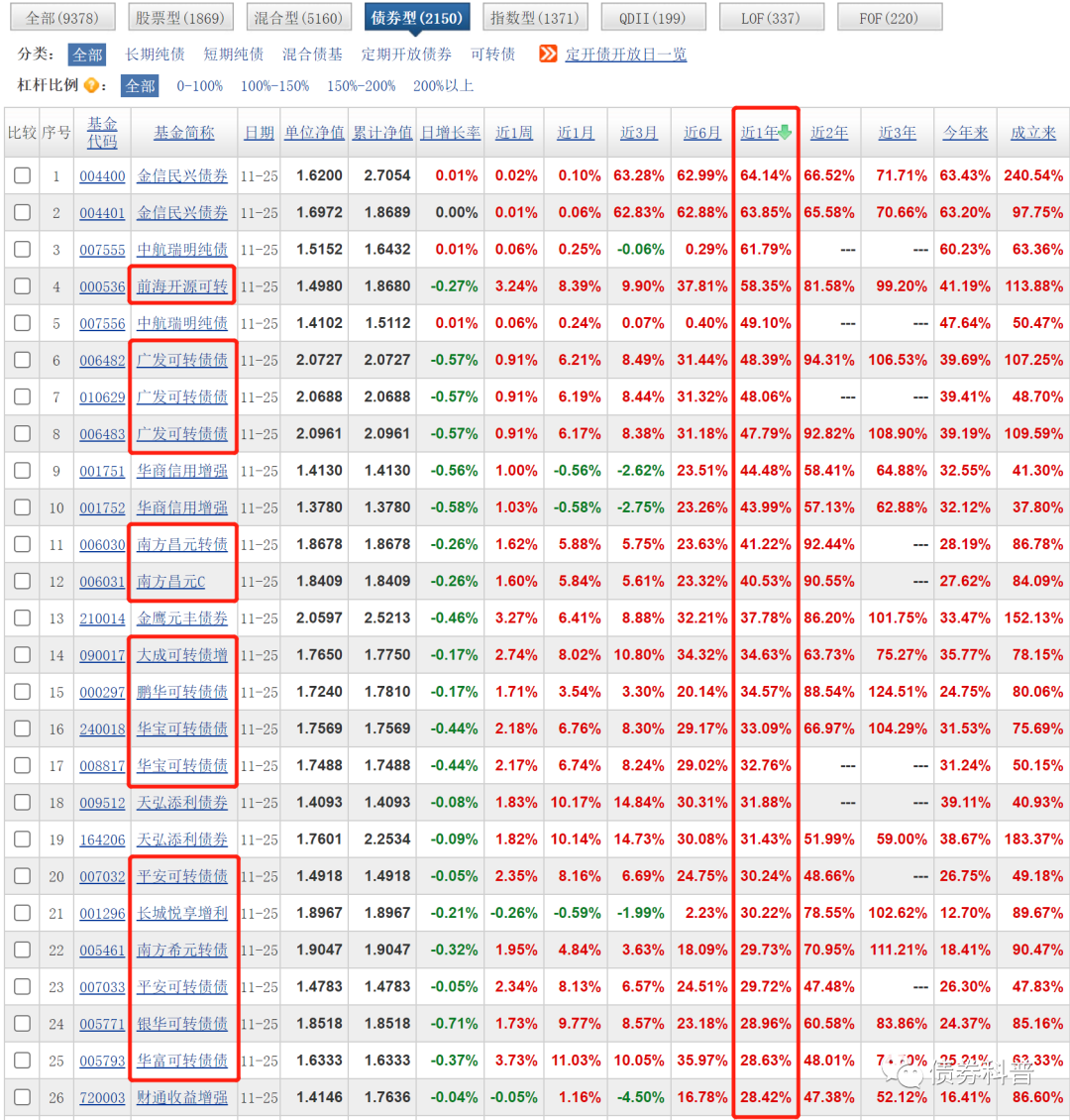Open fund code link 010629
1070x1120 pixels.
(x=102, y=397)
